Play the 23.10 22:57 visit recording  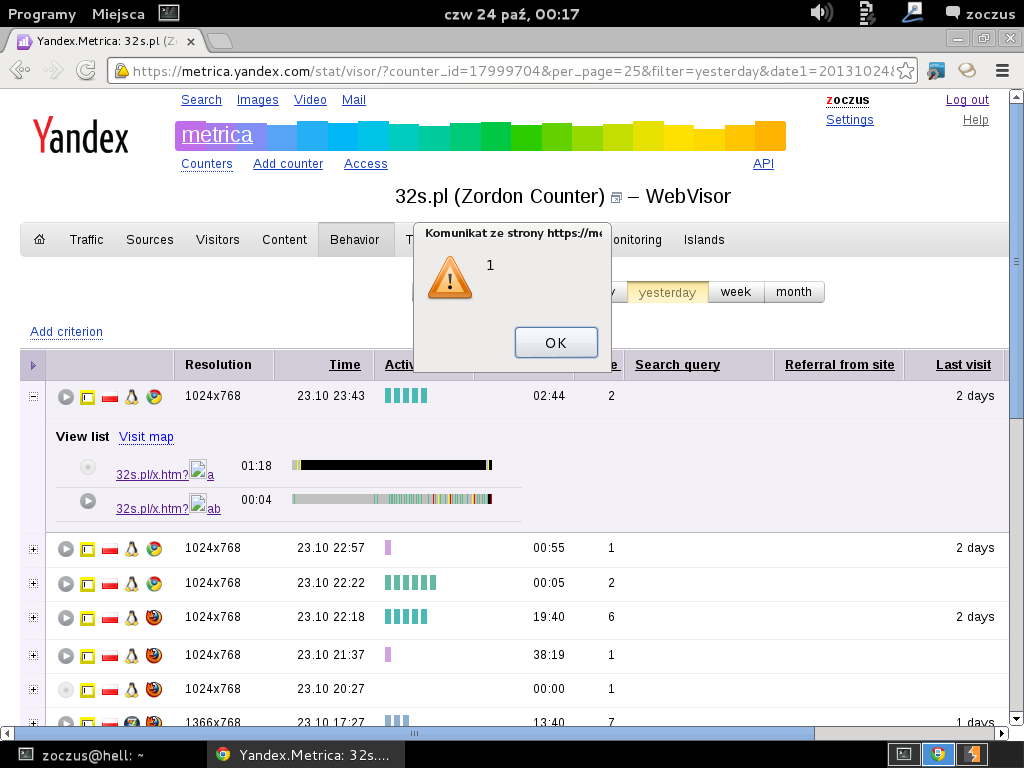(x=65, y=549)
